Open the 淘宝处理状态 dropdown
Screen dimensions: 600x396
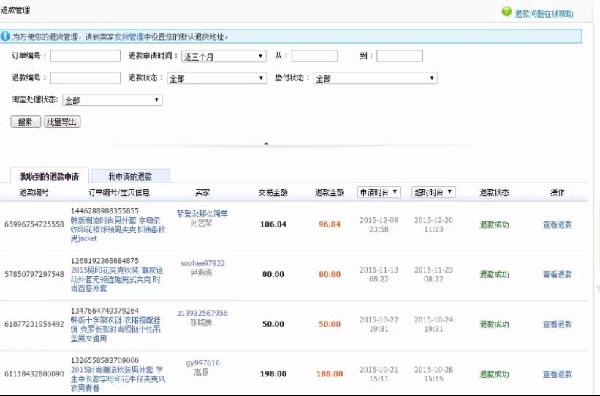tap(112, 100)
